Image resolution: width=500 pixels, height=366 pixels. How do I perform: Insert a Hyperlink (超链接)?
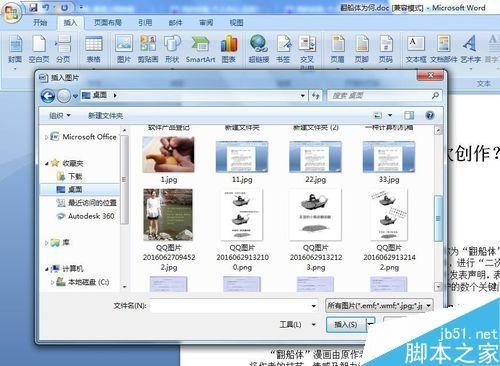pos(259,49)
